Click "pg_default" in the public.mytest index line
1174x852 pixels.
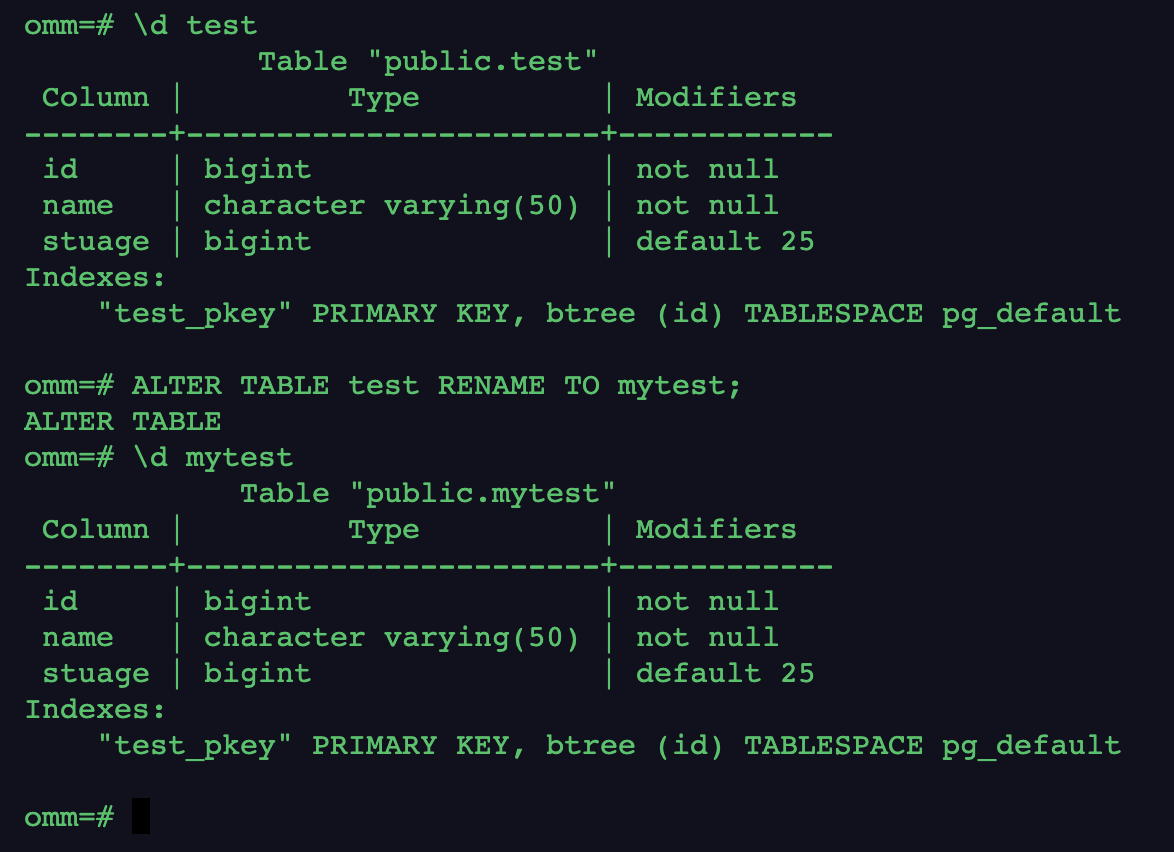click(x=1031, y=745)
